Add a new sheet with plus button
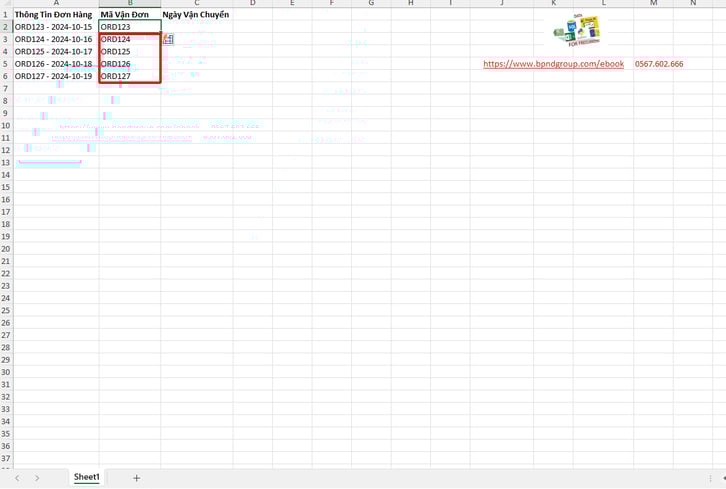 point(136,478)
